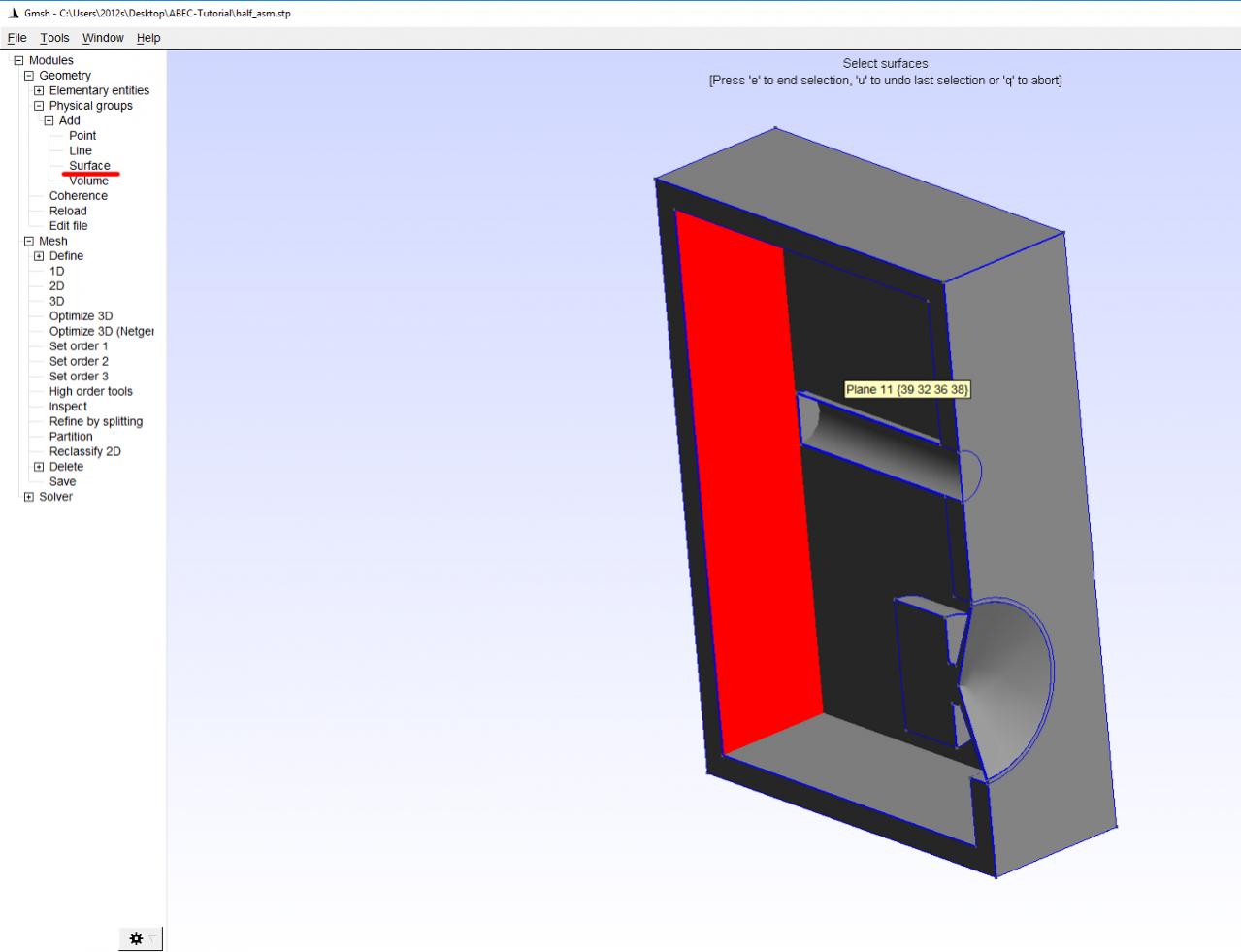Click the gear settings icon at bottom
1241x952 pixels.
136,938
